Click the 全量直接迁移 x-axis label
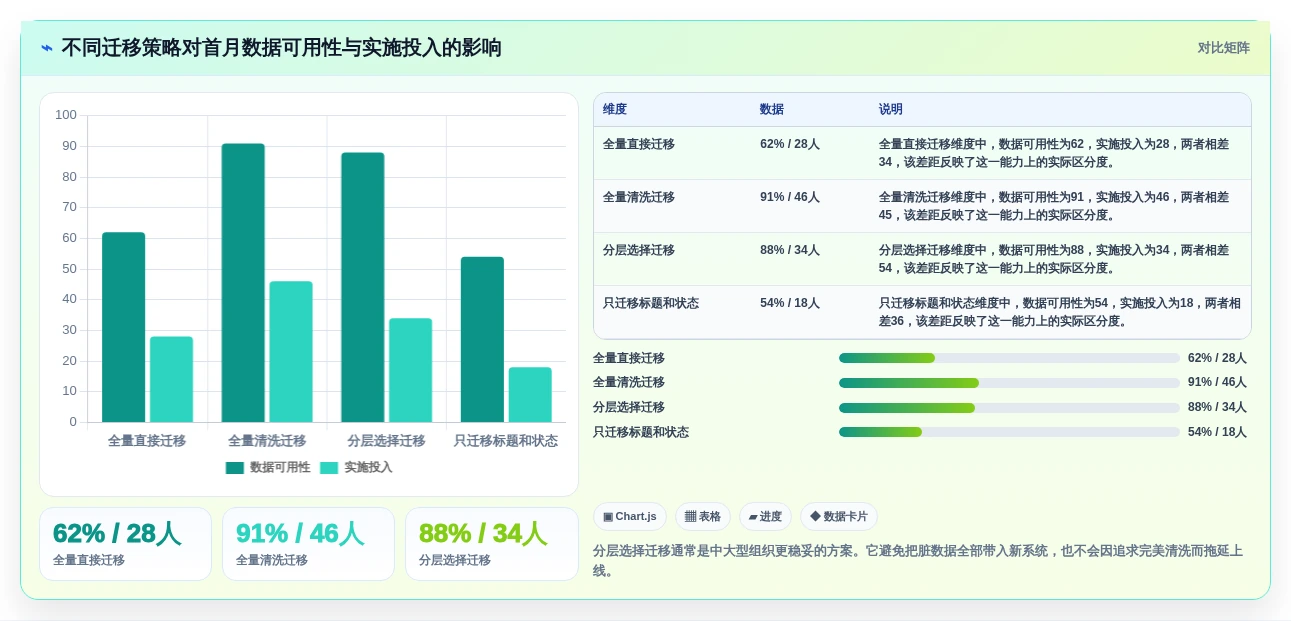1291x621 pixels. tap(147, 441)
